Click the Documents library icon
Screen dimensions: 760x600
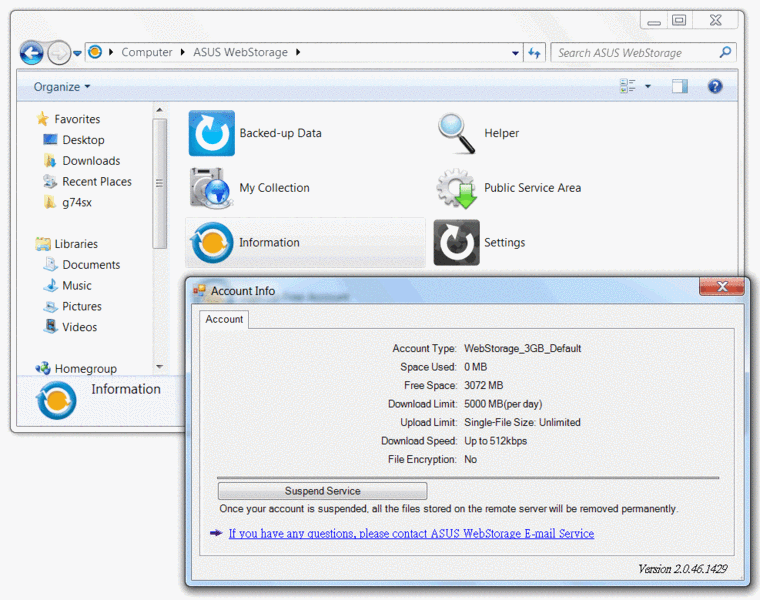pyautogui.click(x=50, y=265)
